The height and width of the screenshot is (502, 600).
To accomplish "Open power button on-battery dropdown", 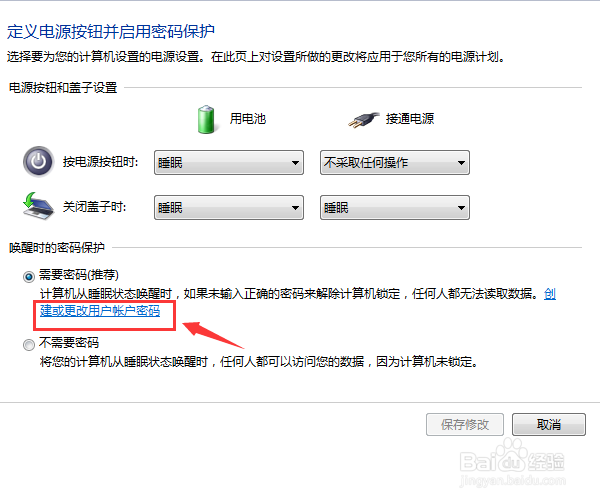I will [x=229, y=163].
